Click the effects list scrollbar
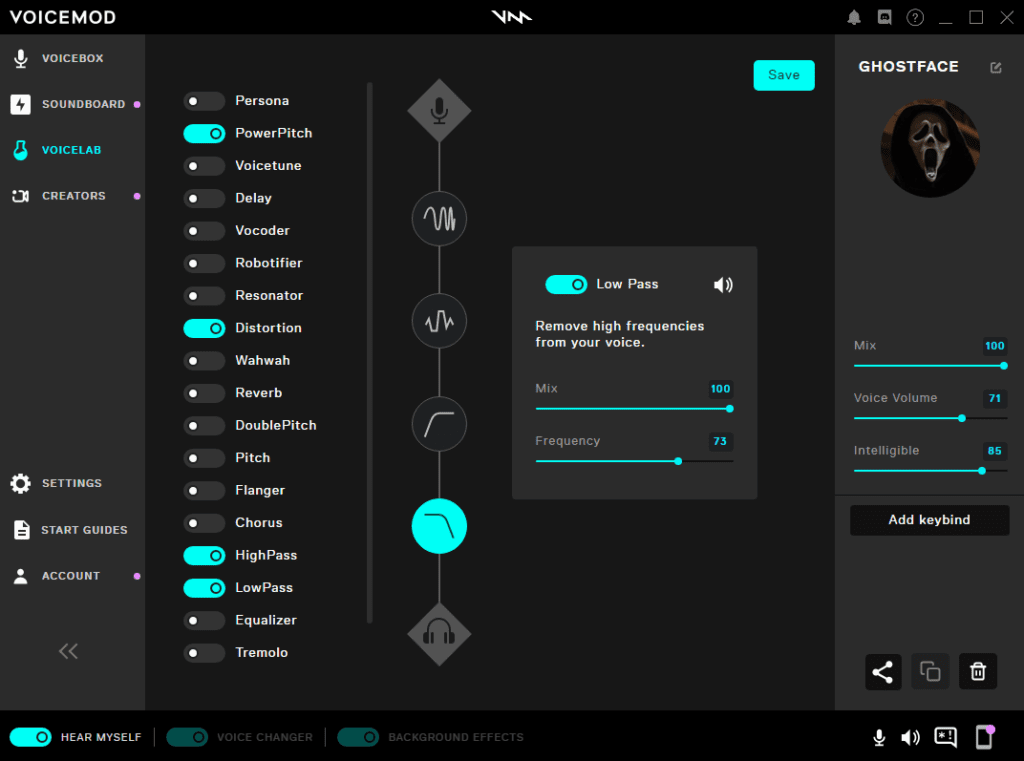 click(x=370, y=353)
